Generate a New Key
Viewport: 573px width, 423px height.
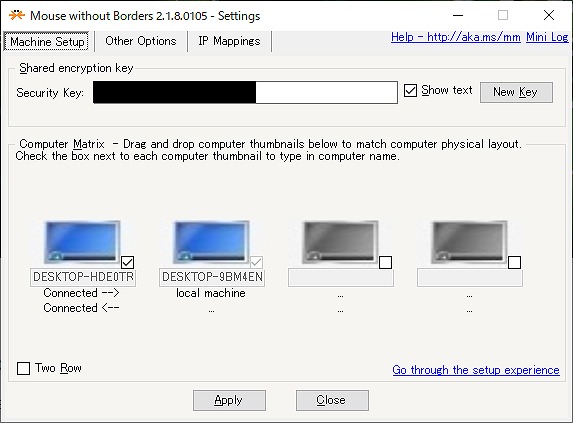[x=516, y=92]
